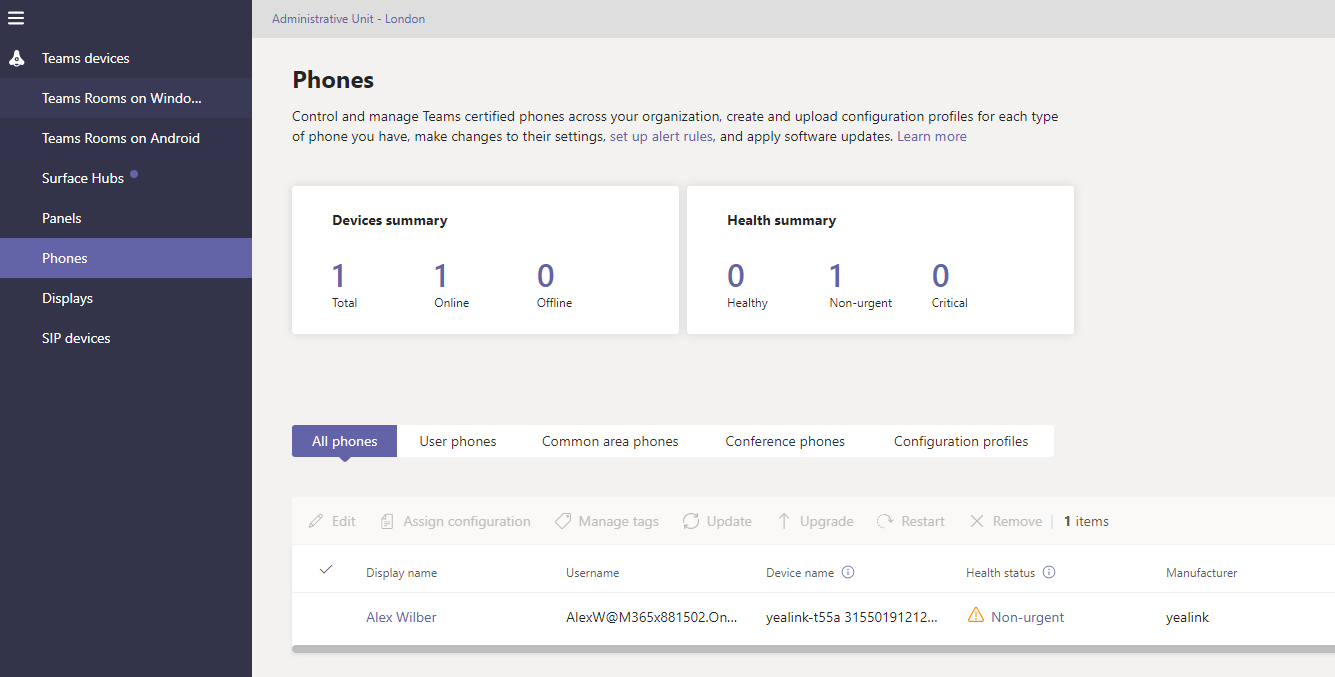Click the Upgrade arrow icon
This screenshot has height=677, width=1335.
coord(784,521)
